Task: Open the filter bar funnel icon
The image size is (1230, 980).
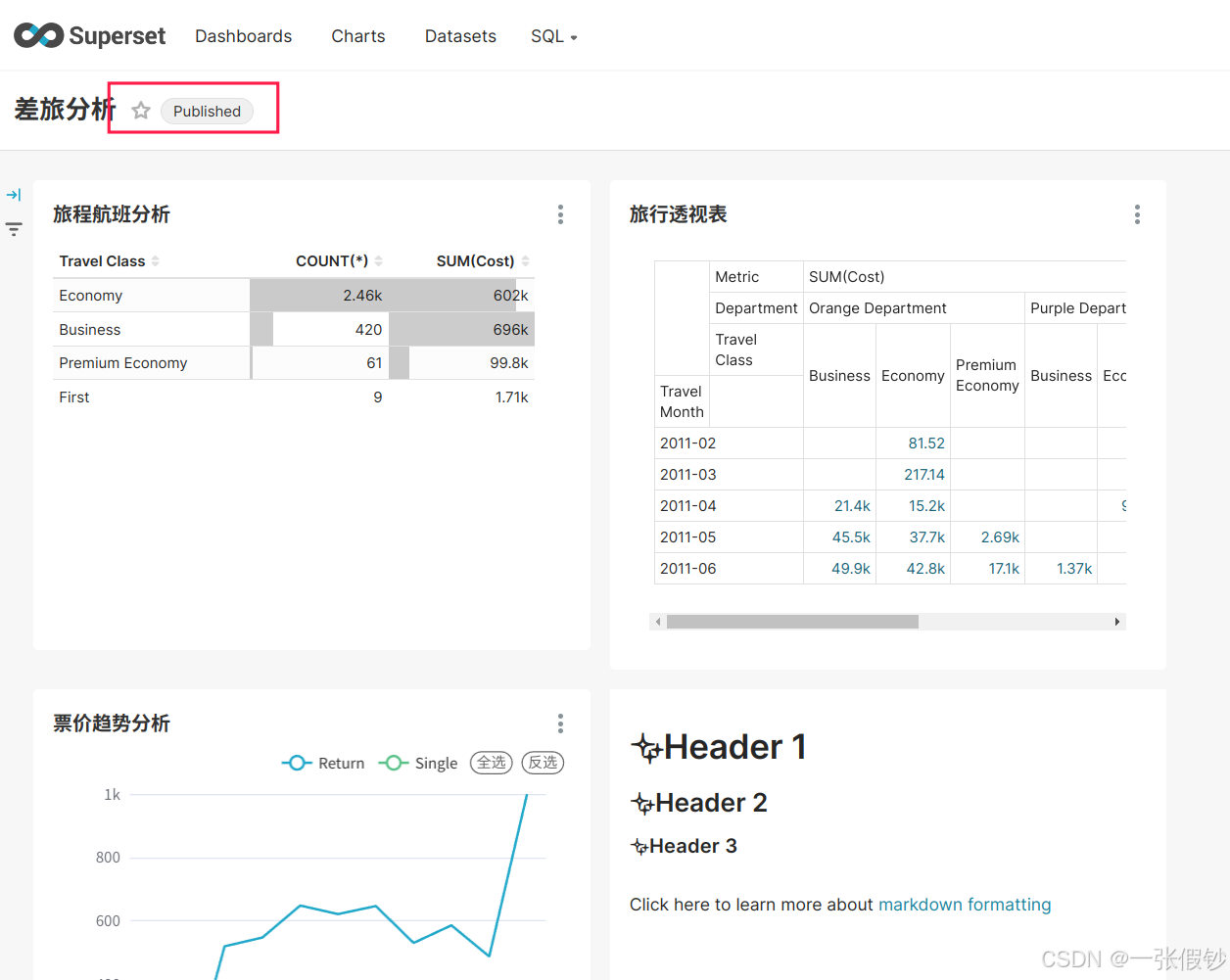Action: [x=14, y=229]
